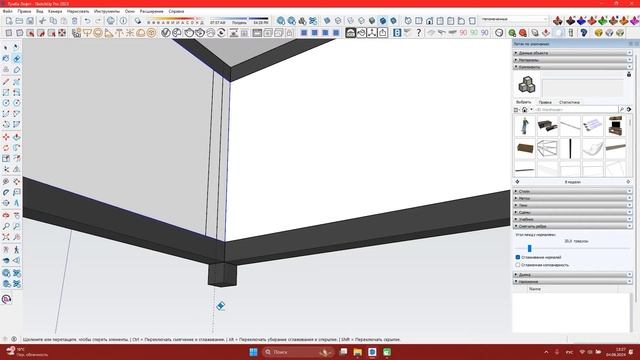640x360 pixels.
Task: Choose the Paint Bucket tool
Action: coord(6,59)
